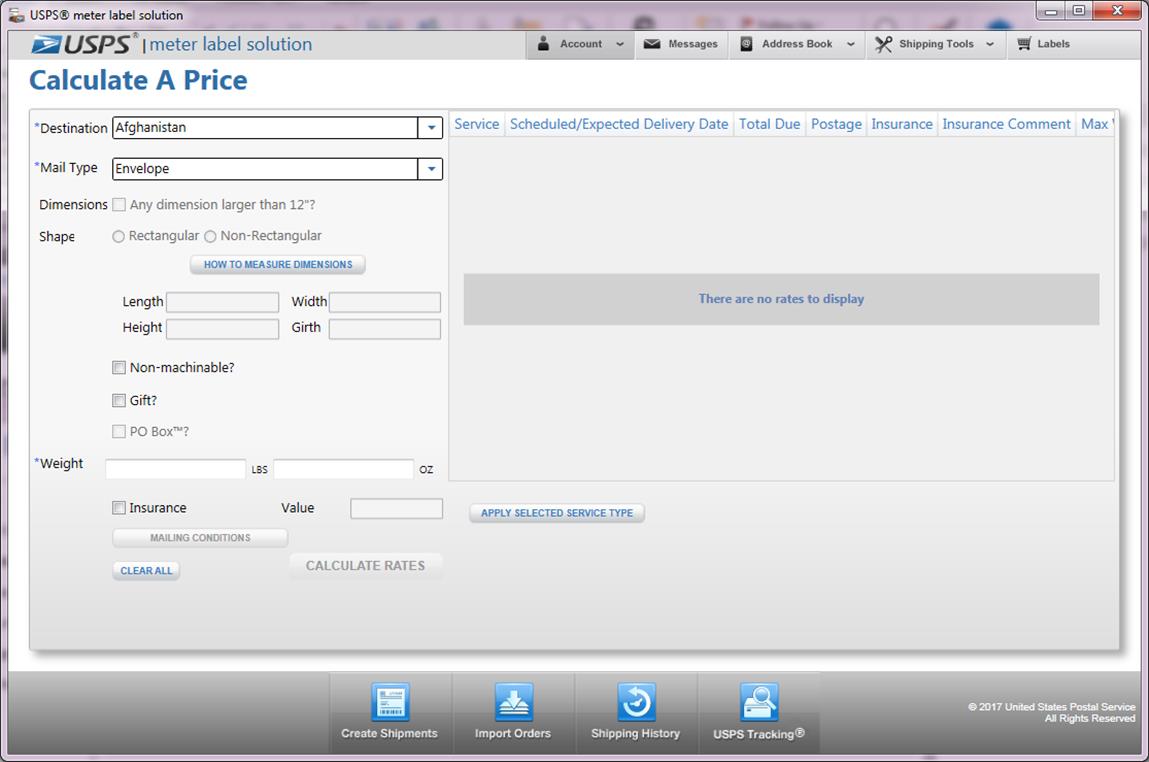Click the Mail Type field showing Envelope
Viewport: 1149px width, 762px height.
[x=265, y=169]
